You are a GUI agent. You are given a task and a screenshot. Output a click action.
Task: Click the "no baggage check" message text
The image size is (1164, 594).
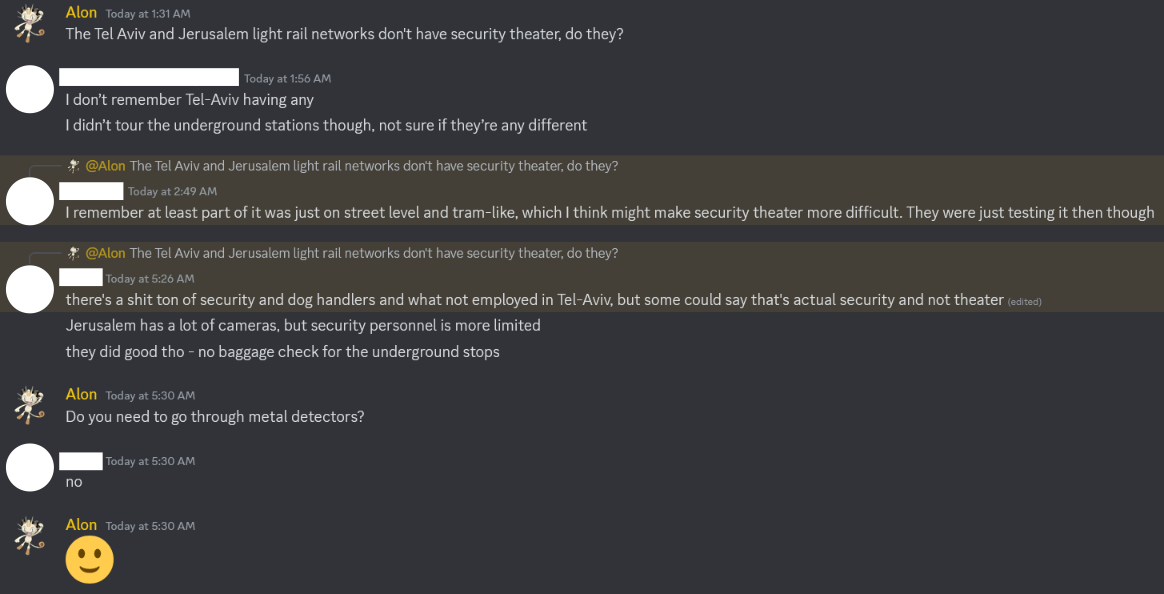coord(282,352)
